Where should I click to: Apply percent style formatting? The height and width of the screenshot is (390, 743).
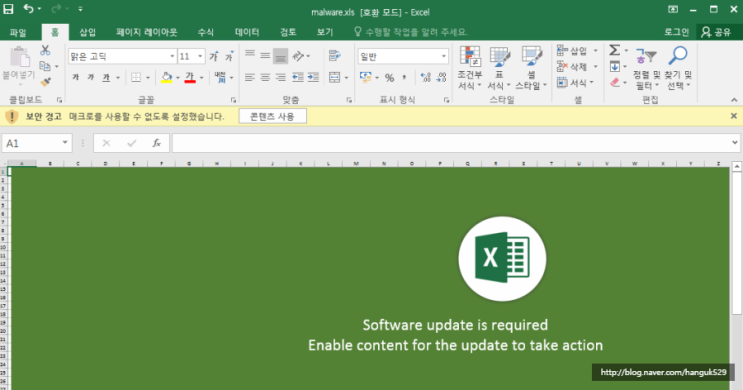[390, 78]
